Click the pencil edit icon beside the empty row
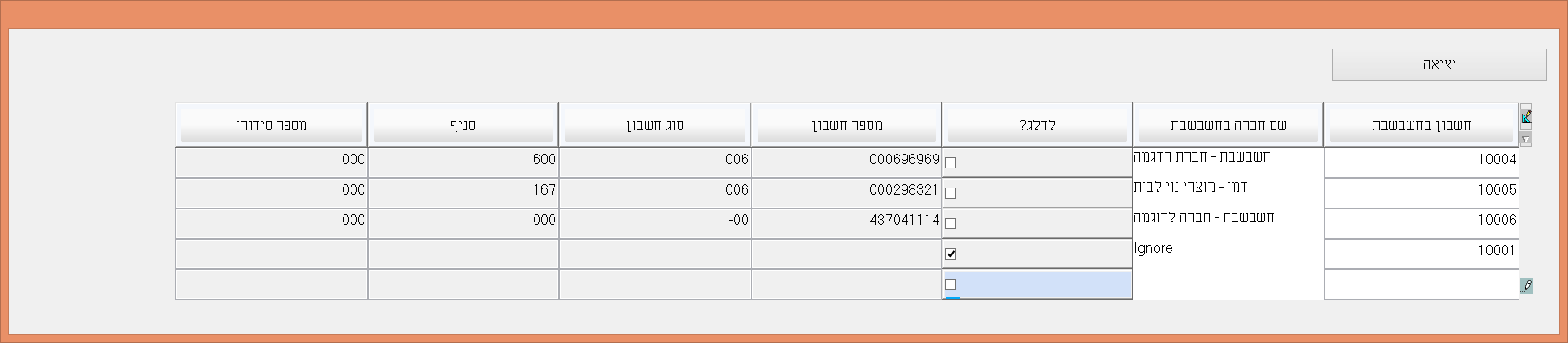The width and height of the screenshot is (1568, 343). tap(1526, 285)
